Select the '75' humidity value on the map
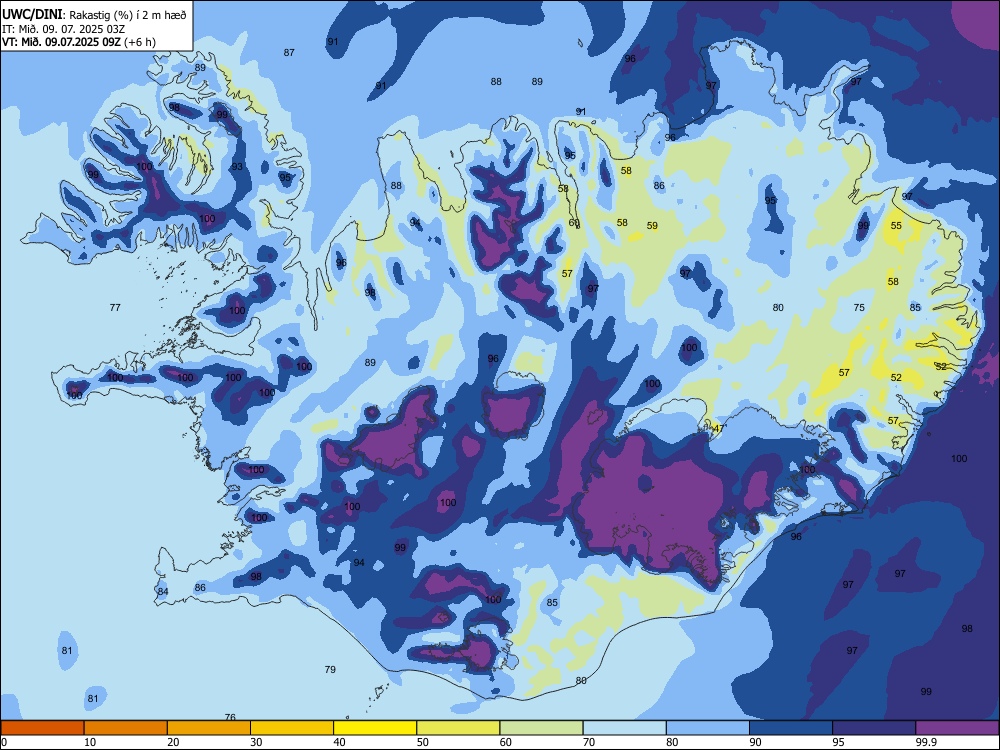 point(859,307)
